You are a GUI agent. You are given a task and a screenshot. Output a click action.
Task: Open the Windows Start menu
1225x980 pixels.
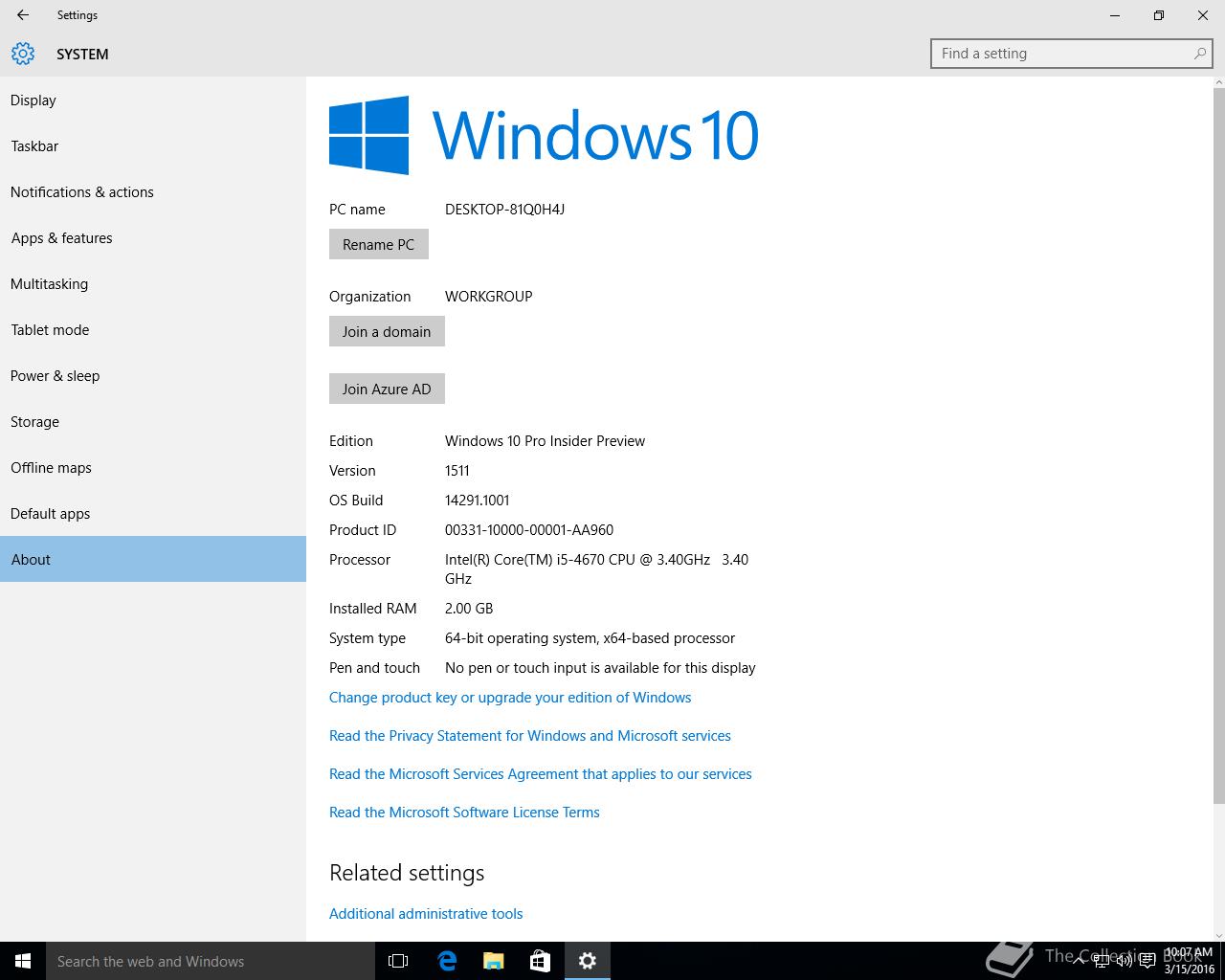23,961
